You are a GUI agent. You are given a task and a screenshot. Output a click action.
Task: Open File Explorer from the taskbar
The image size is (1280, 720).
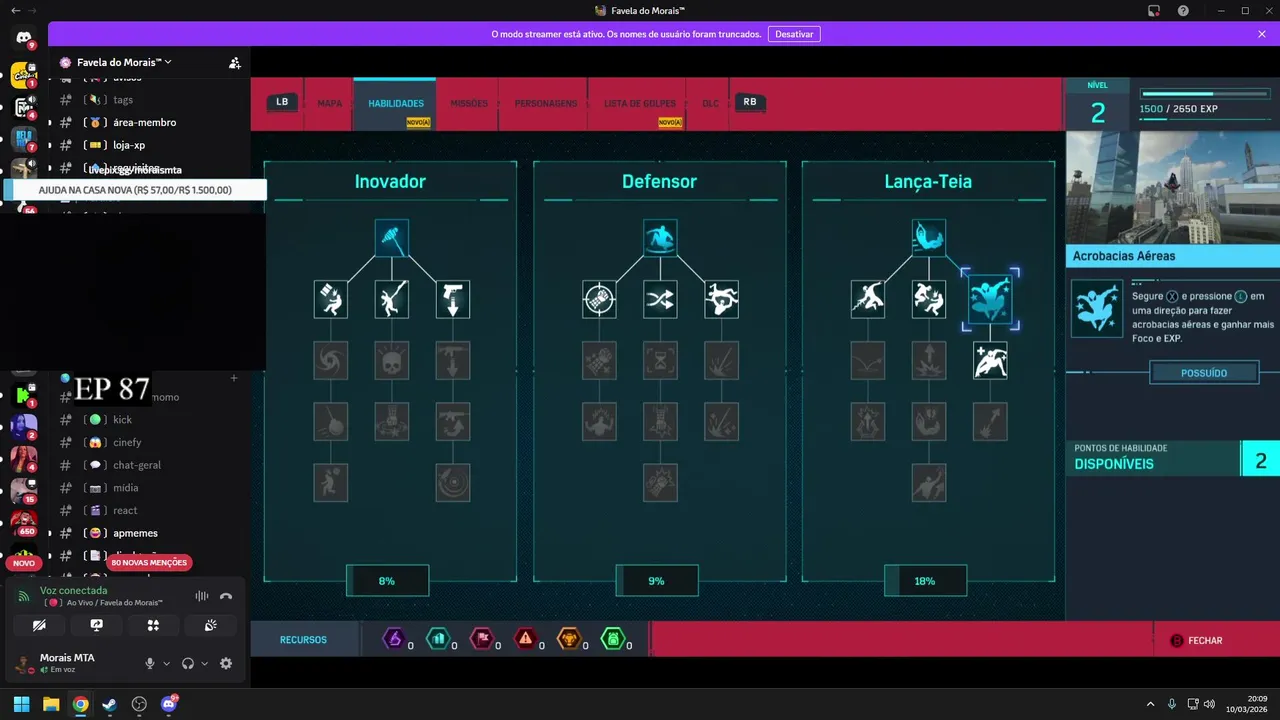[51, 704]
